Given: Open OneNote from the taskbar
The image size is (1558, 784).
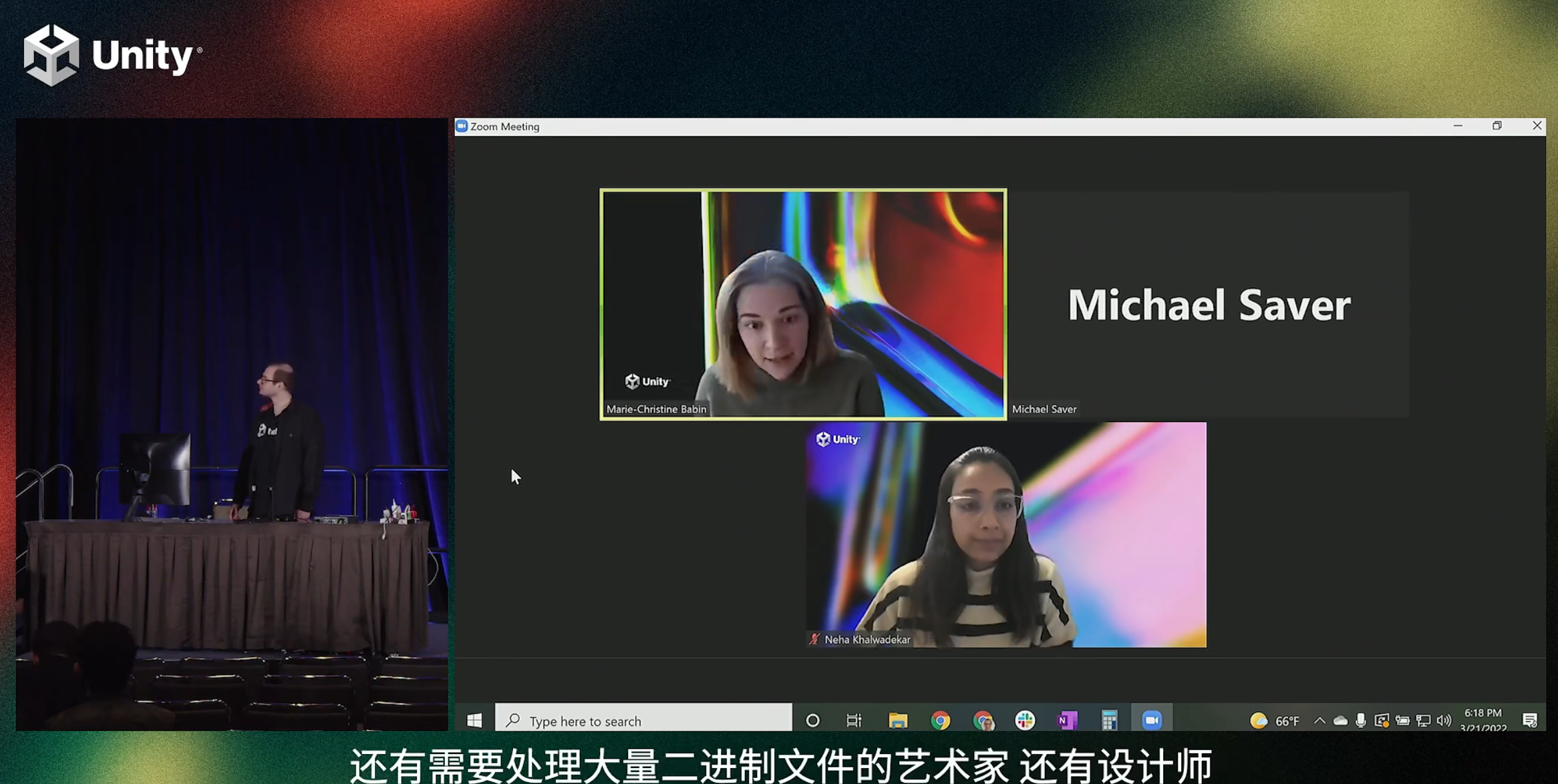Looking at the screenshot, I should [x=1067, y=720].
